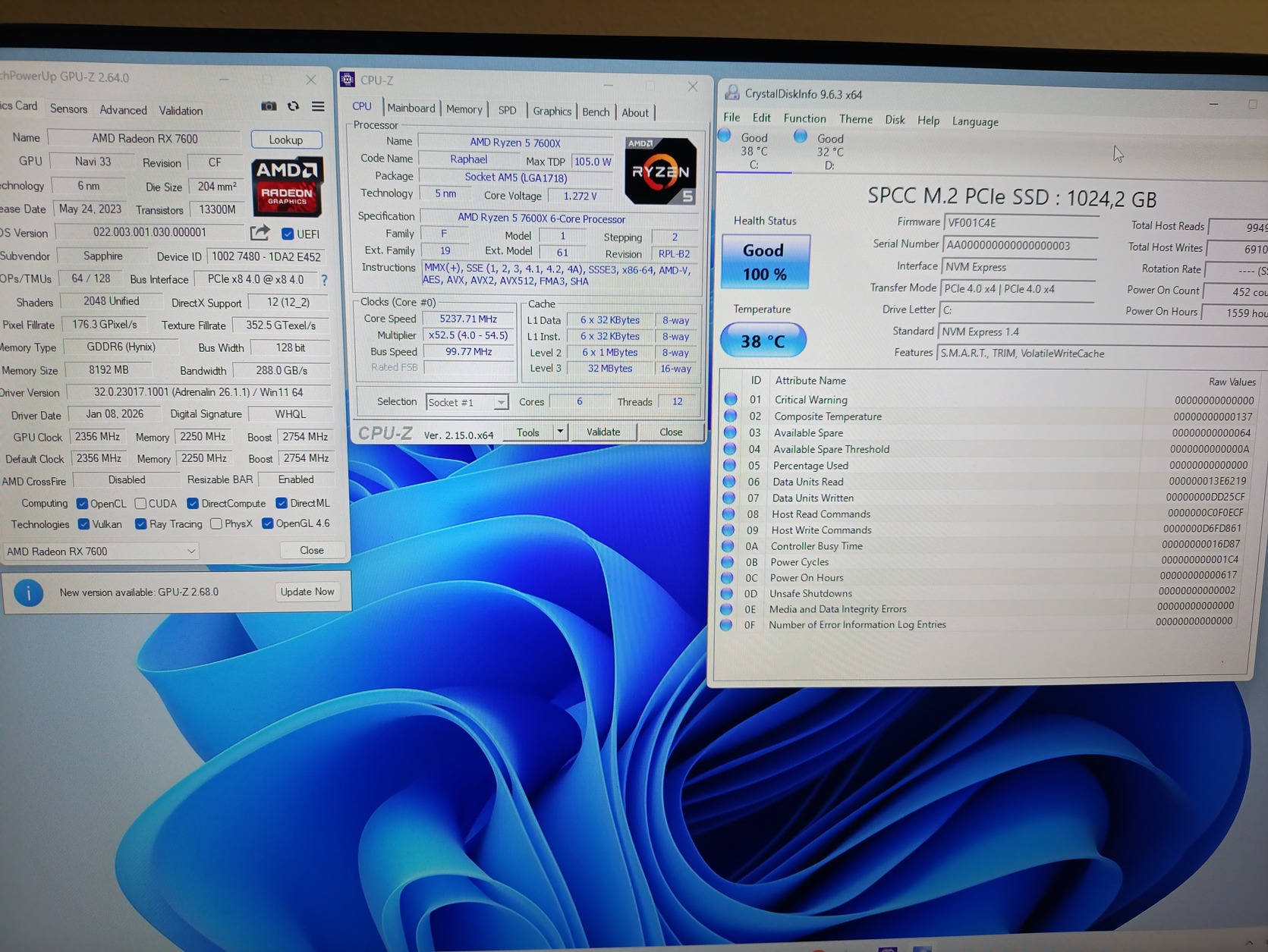Toggle the OpenCL checkbox
Viewport: 1268px width, 952px height.
click(x=82, y=504)
